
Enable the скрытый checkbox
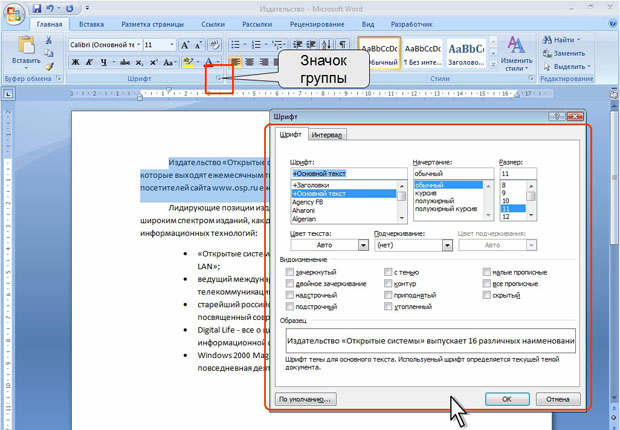pyautogui.click(x=486, y=295)
